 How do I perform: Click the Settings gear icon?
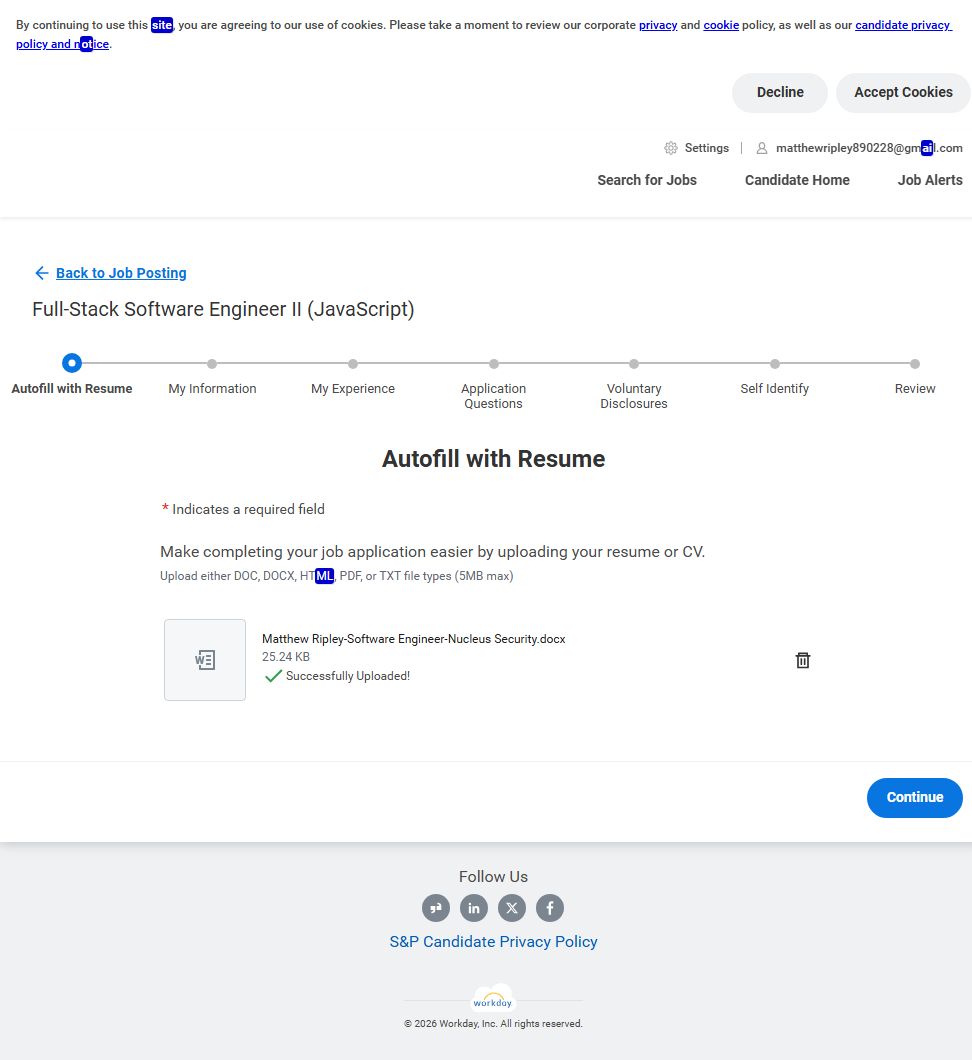click(671, 148)
